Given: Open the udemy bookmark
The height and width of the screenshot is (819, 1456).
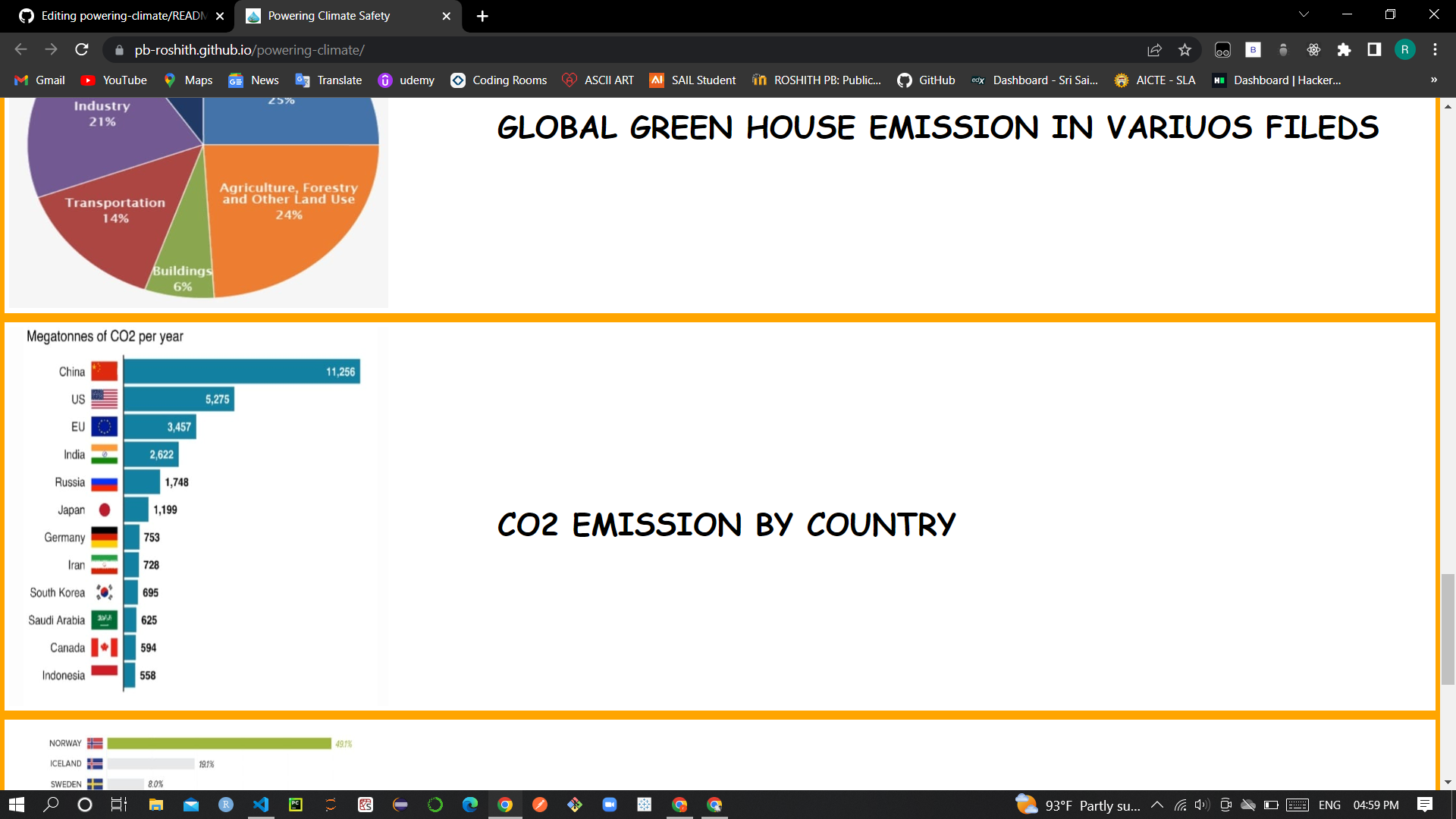Looking at the screenshot, I should (406, 80).
